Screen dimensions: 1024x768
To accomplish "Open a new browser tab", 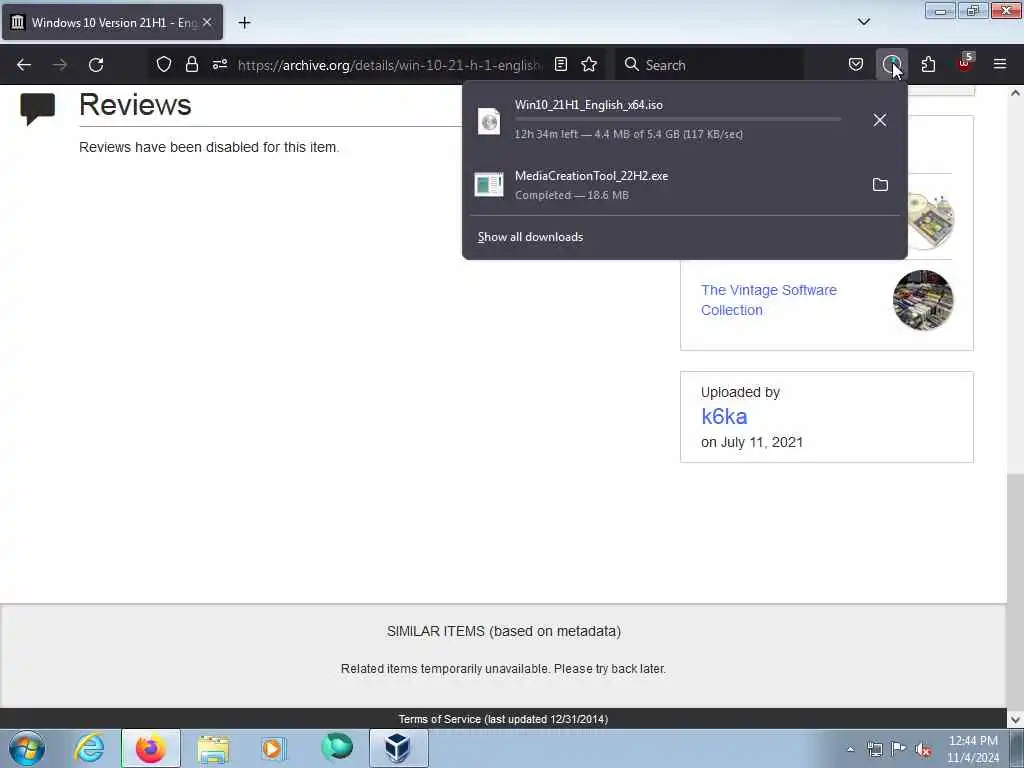I will tap(244, 23).
